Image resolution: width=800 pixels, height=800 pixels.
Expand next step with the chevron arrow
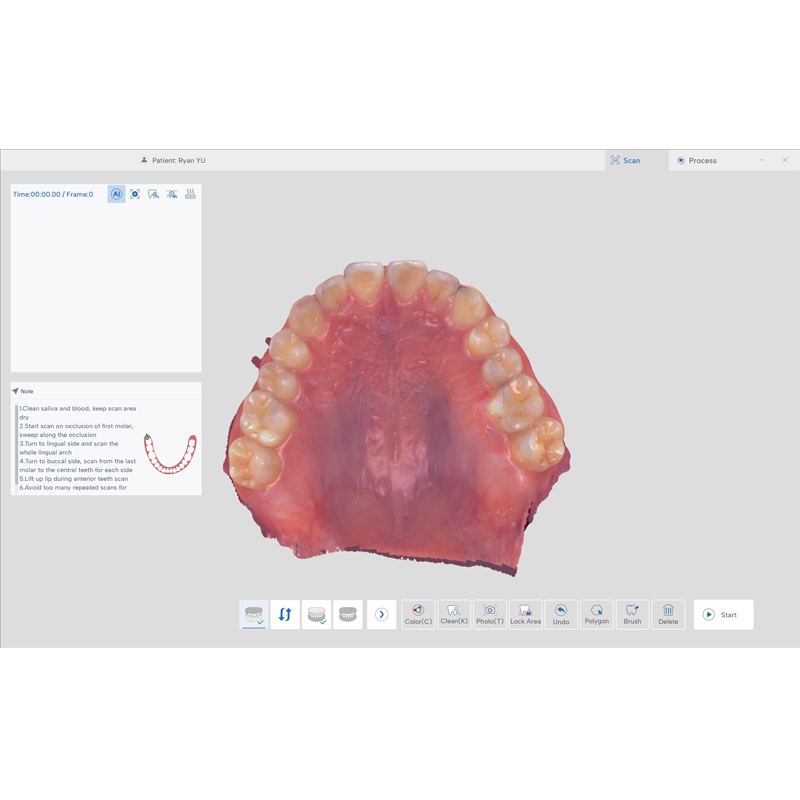coord(381,614)
